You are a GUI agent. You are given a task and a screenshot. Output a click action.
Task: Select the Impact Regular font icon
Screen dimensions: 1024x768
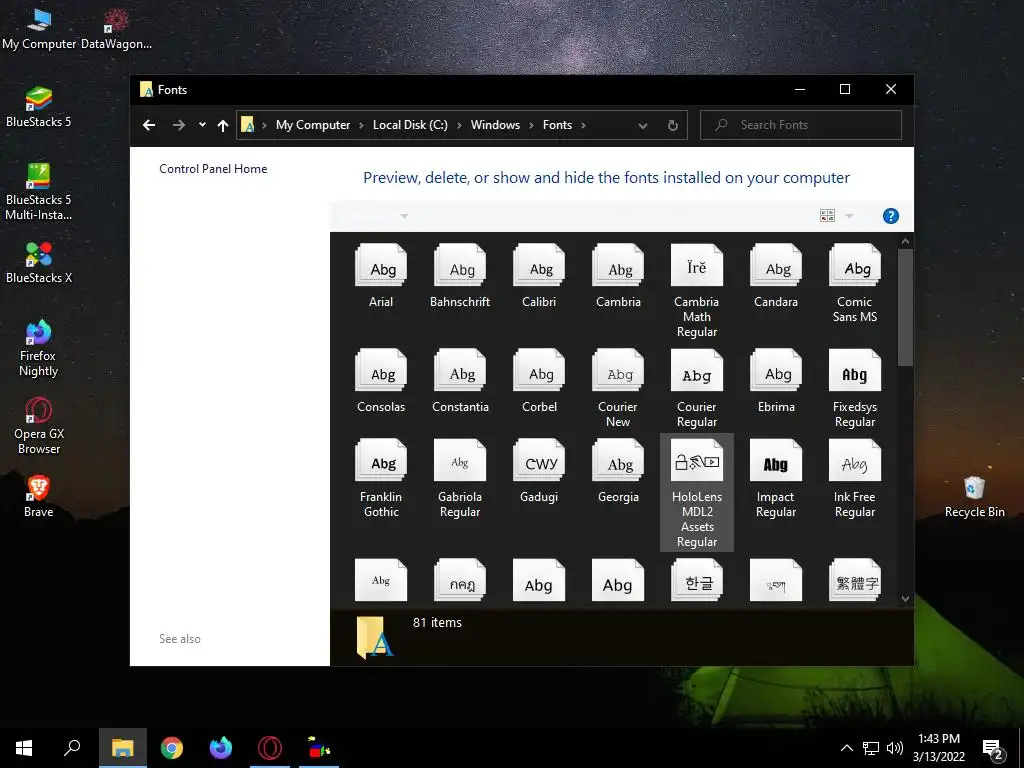[776, 460]
